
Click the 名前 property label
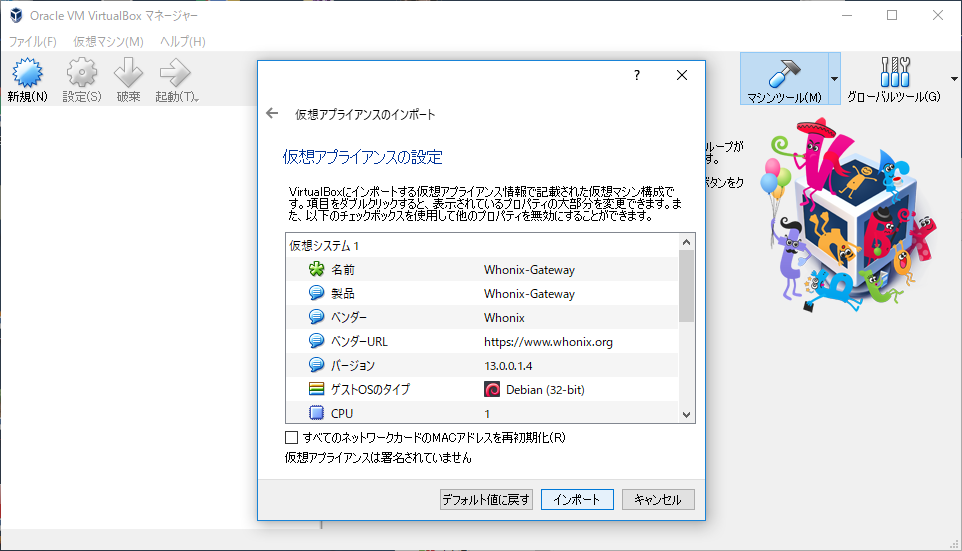pyautogui.click(x=343, y=269)
